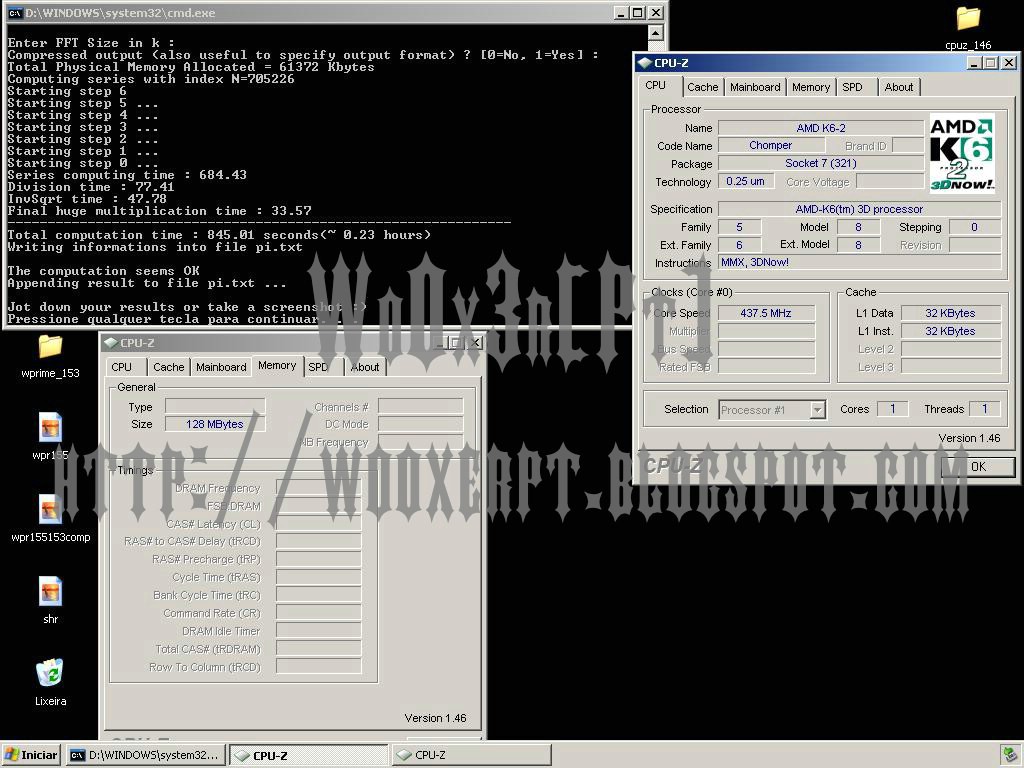Close the cmd.exe window
The width and height of the screenshot is (1024, 768).
pyautogui.click(x=656, y=12)
